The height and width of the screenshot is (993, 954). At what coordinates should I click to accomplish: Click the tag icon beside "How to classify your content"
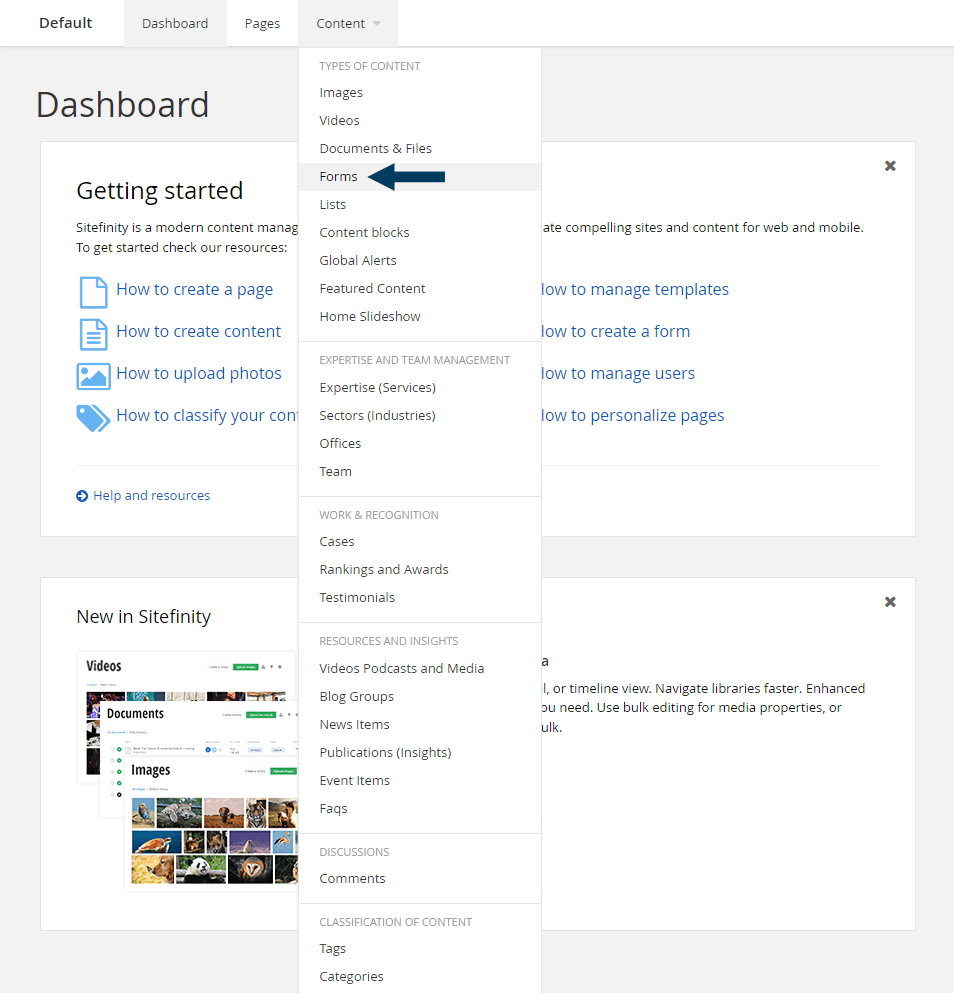pyautogui.click(x=92, y=416)
